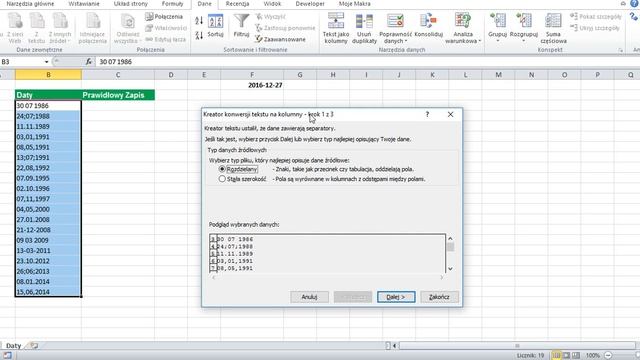This screenshot has width=640, height=360.
Task: Expand Grupuj dropdown arrow
Action: pyautogui.click(x=498, y=41)
